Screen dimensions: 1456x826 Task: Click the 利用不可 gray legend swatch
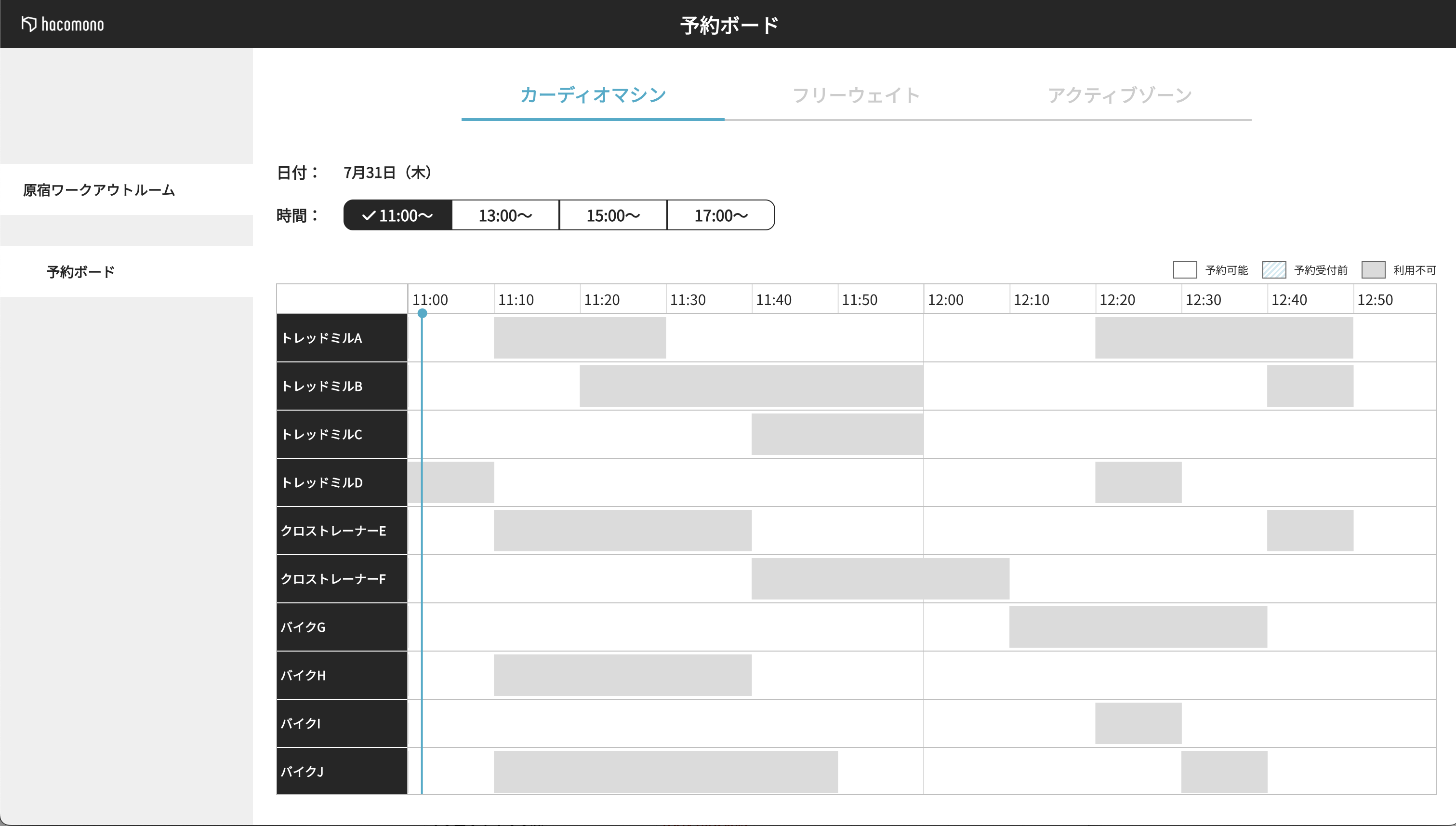pyautogui.click(x=1373, y=270)
